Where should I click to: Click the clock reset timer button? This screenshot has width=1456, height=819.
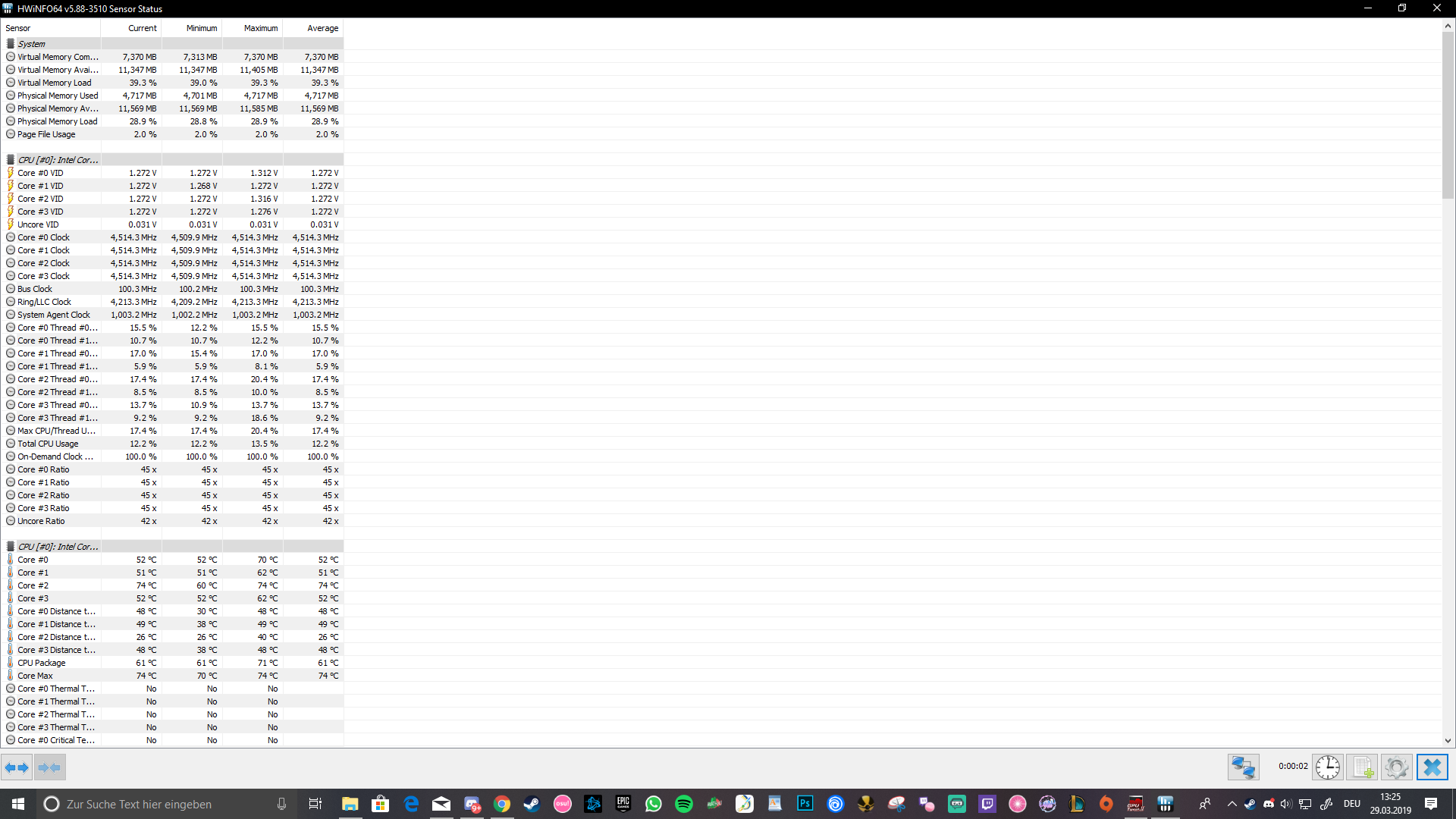pyautogui.click(x=1327, y=767)
